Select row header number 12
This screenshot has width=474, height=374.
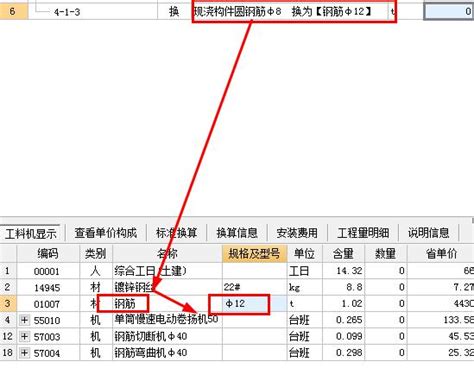coord(8,336)
